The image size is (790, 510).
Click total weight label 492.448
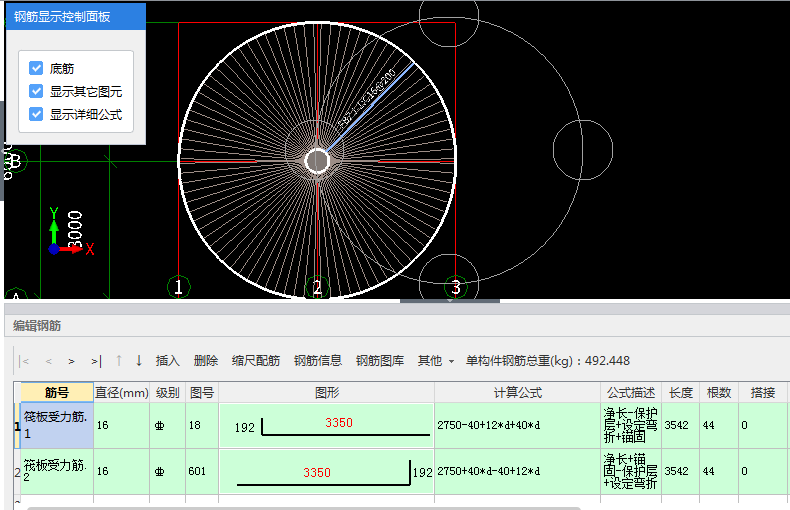[x=548, y=361]
